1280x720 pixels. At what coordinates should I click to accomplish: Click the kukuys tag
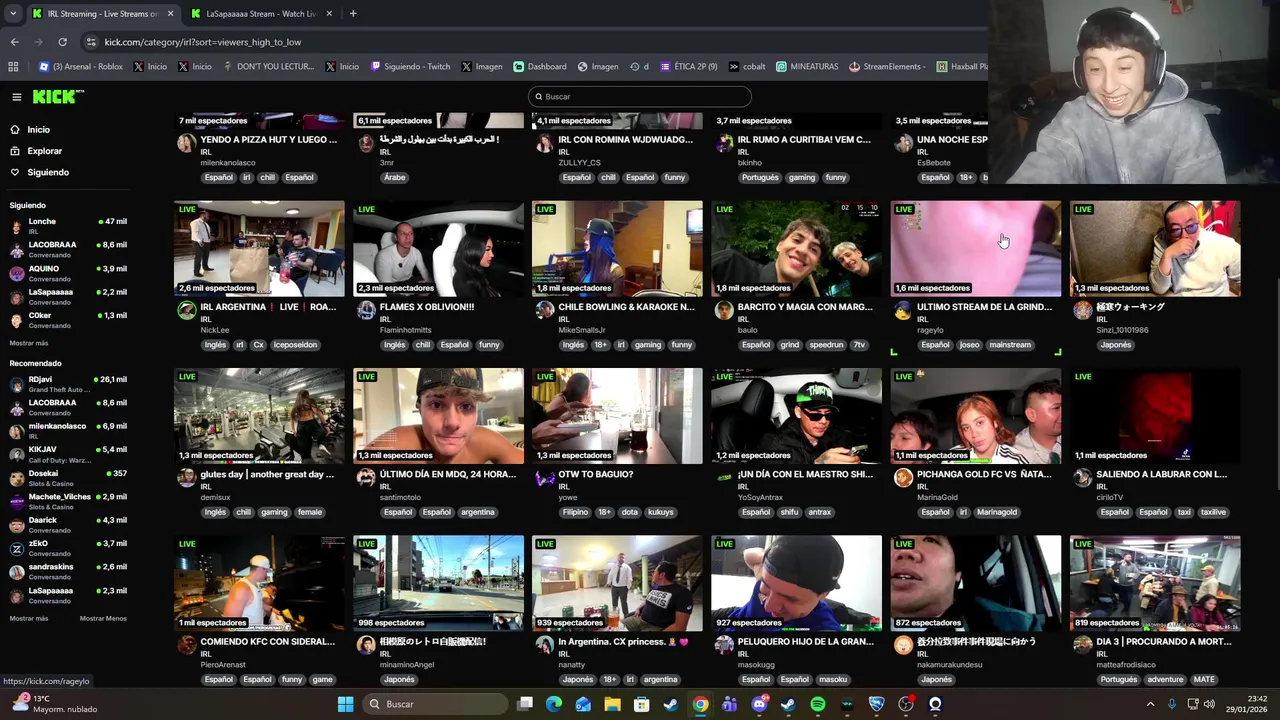click(660, 512)
